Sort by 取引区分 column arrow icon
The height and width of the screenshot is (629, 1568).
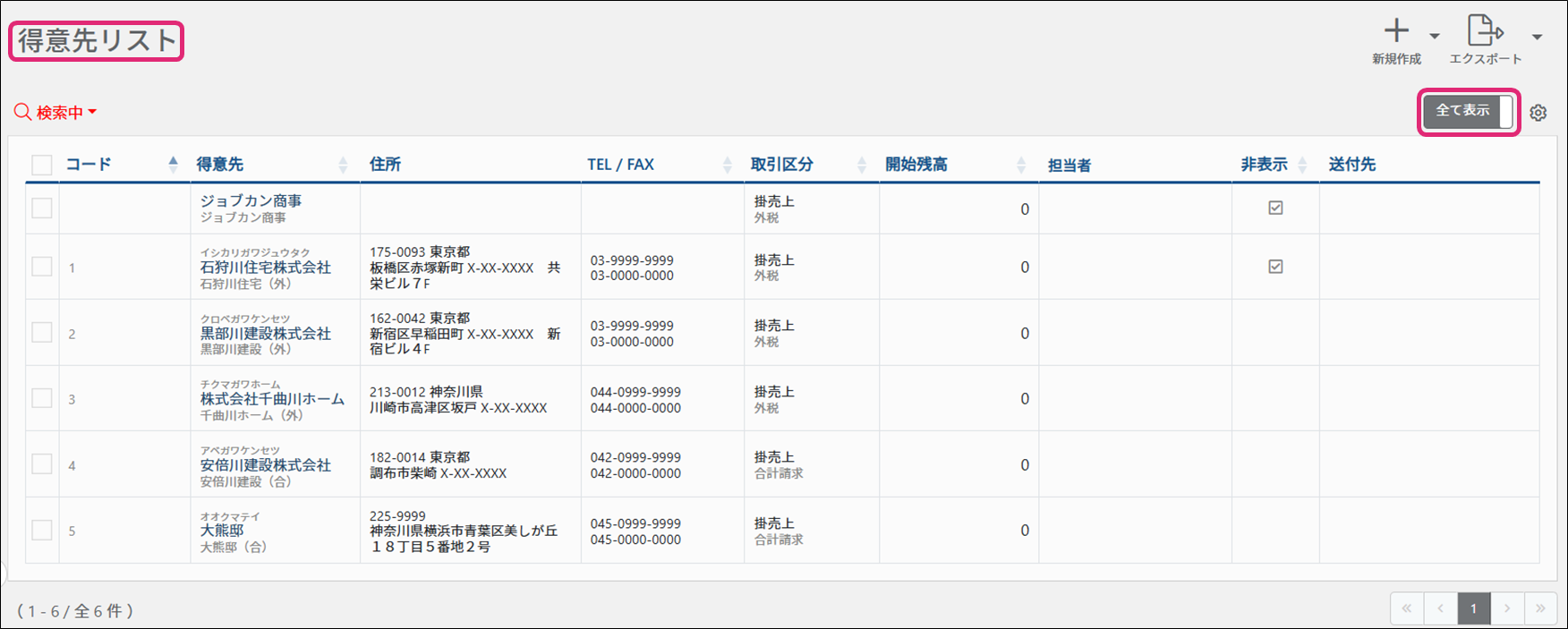(x=861, y=165)
